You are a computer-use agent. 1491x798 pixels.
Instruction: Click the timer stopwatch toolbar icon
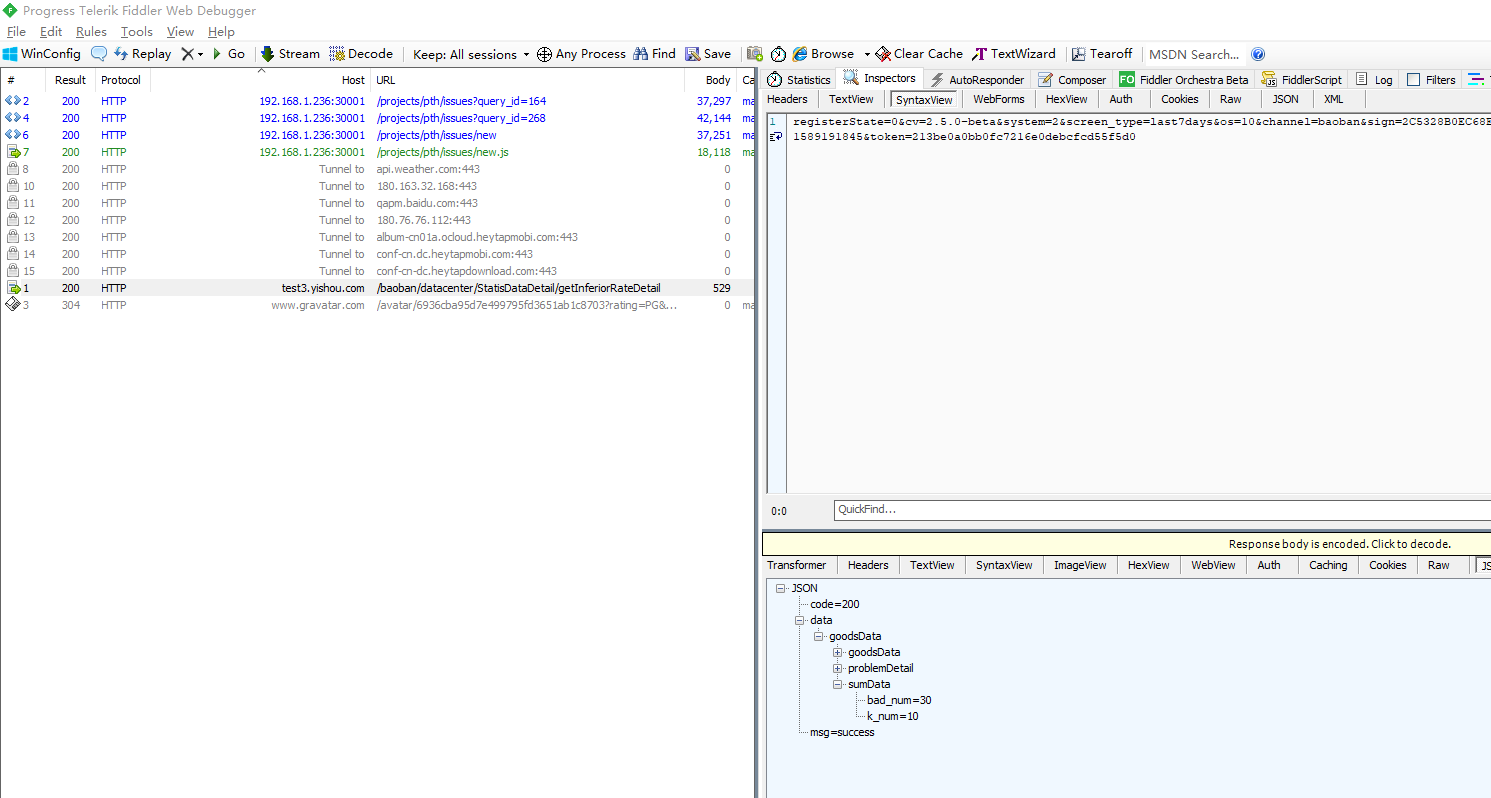778,54
